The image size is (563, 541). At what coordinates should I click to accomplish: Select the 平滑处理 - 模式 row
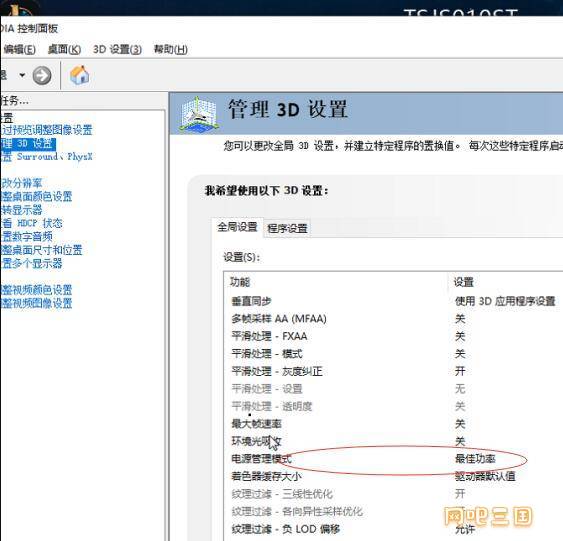point(394,354)
